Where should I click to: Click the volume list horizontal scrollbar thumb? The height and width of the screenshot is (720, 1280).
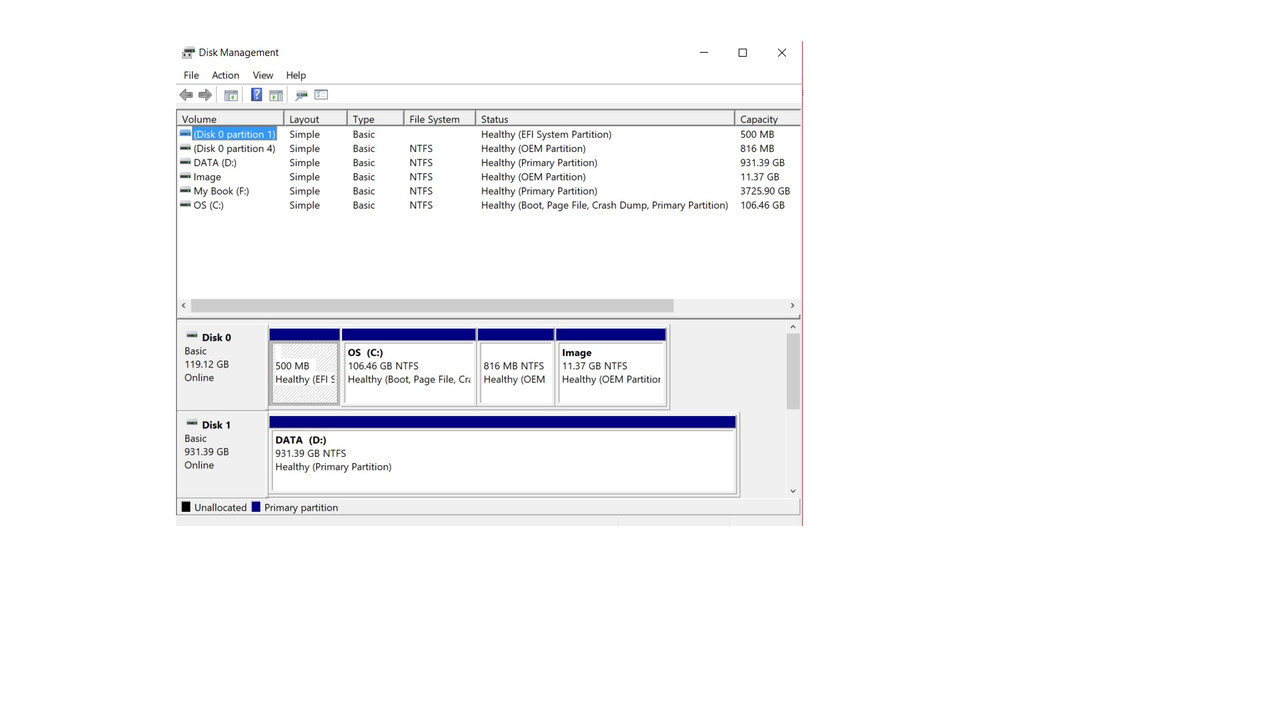pyautogui.click(x=432, y=305)
